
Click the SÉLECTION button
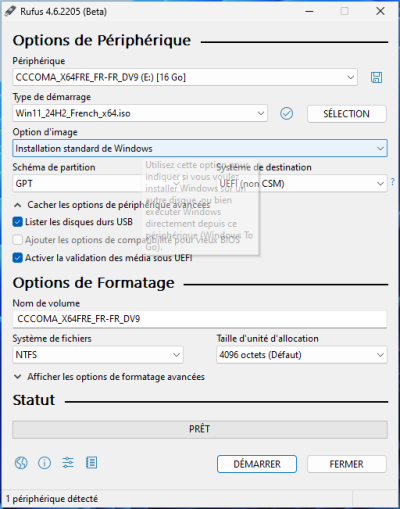pyautogui.click(x=347, y=114)
